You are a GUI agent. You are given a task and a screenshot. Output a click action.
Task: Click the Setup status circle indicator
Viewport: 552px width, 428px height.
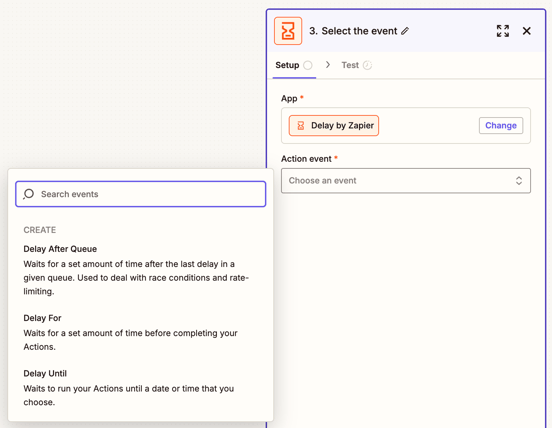click(308, 65)
